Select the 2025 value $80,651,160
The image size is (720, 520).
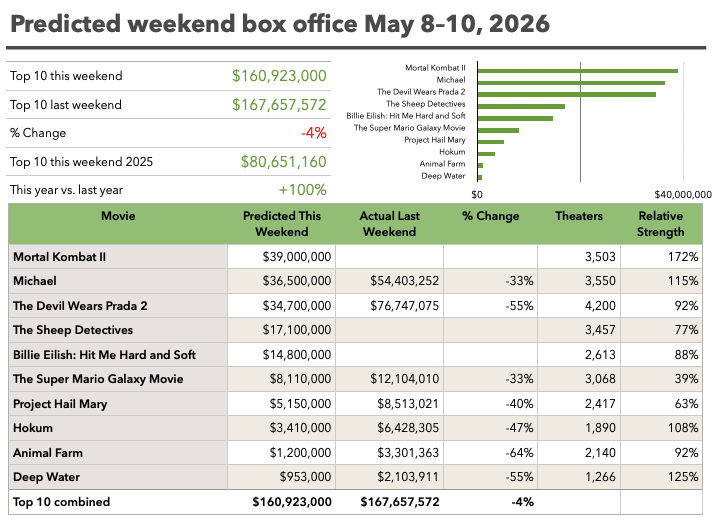pos(284,162)
